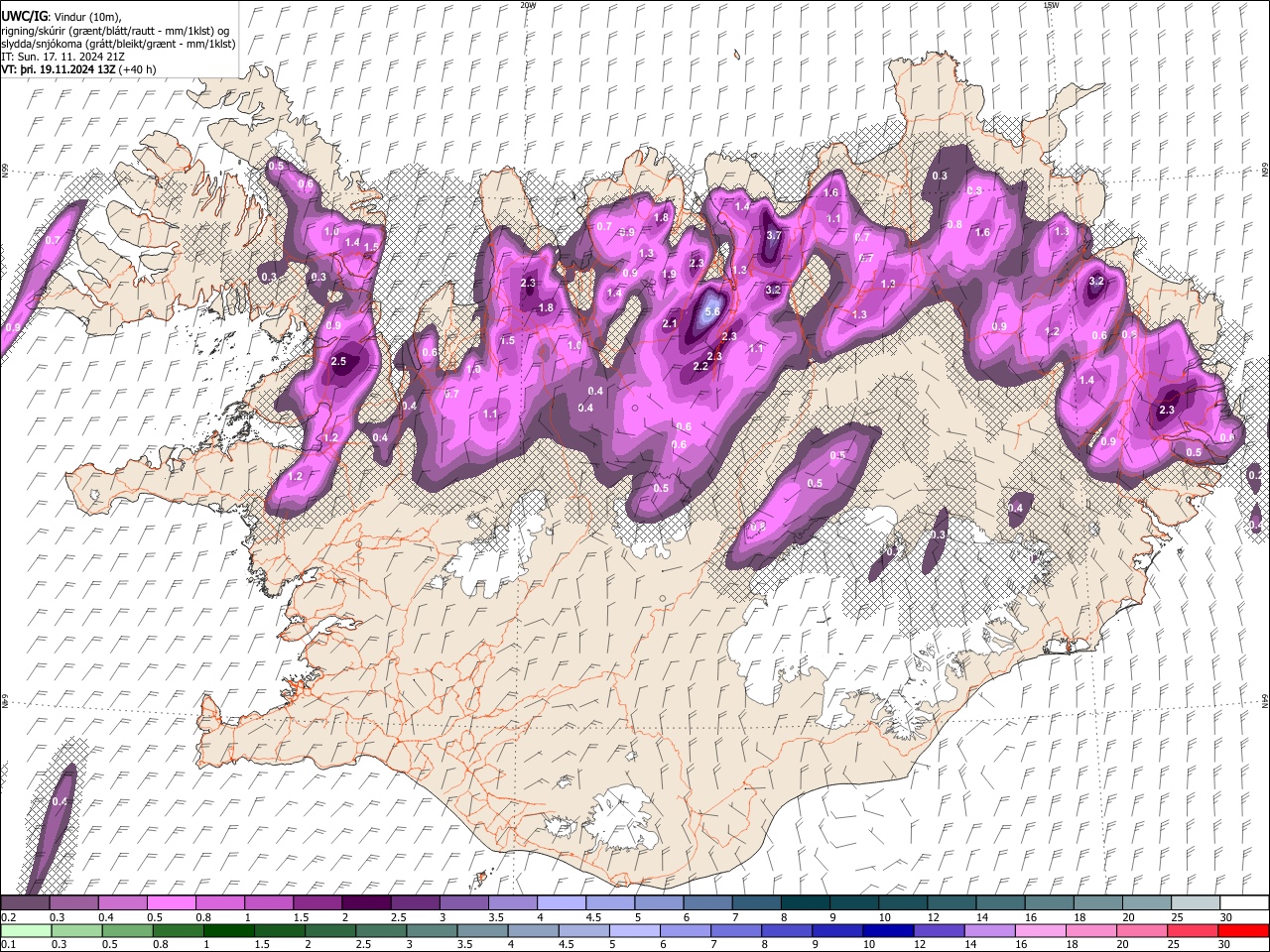This screenshot has width=1270, height=952.
Task: Click the 1.9 precipitation label
Action: click(669, 275)
